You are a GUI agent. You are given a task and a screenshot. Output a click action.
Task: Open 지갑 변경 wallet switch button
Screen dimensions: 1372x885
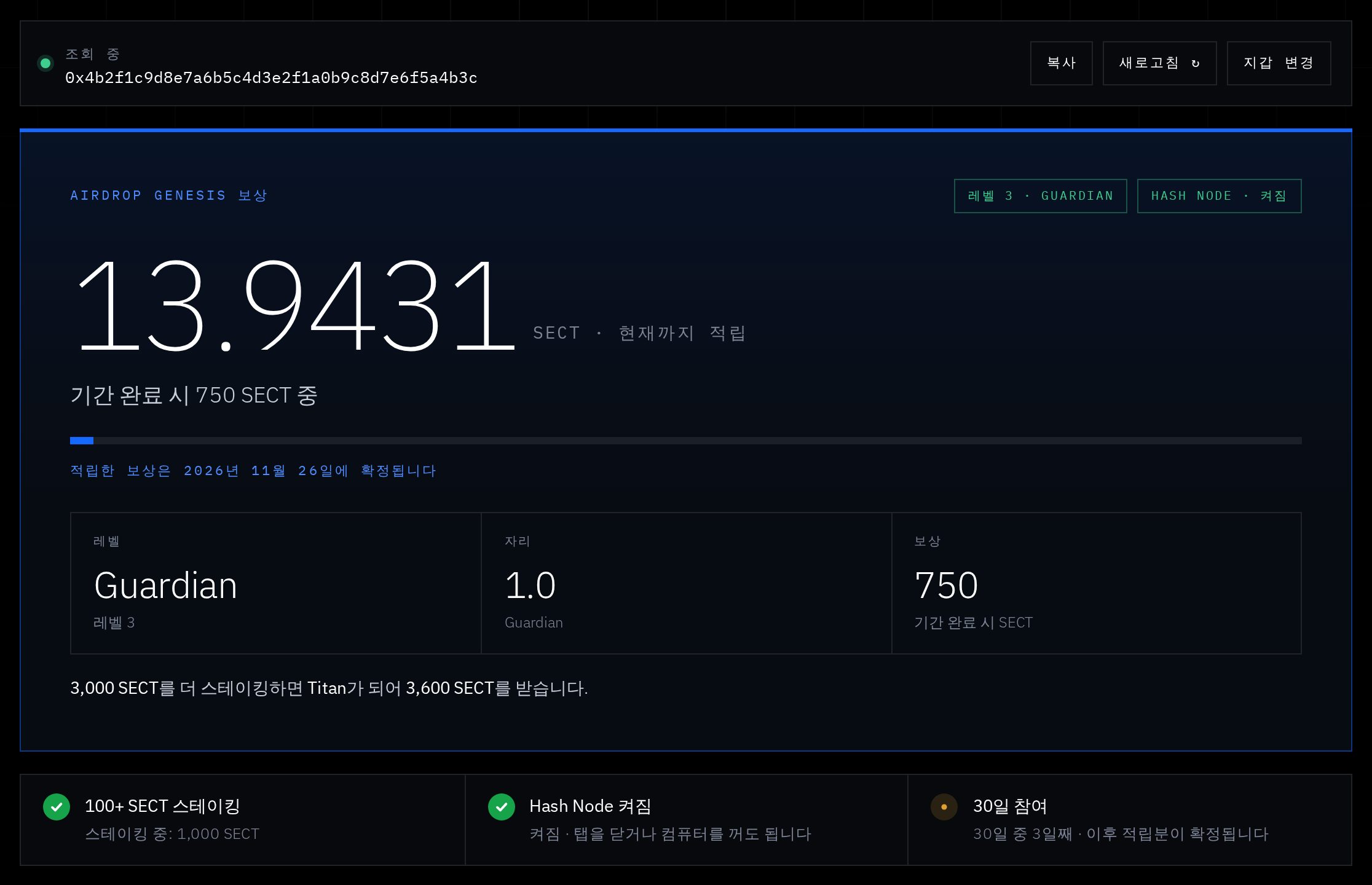[x=1279, y=63]
